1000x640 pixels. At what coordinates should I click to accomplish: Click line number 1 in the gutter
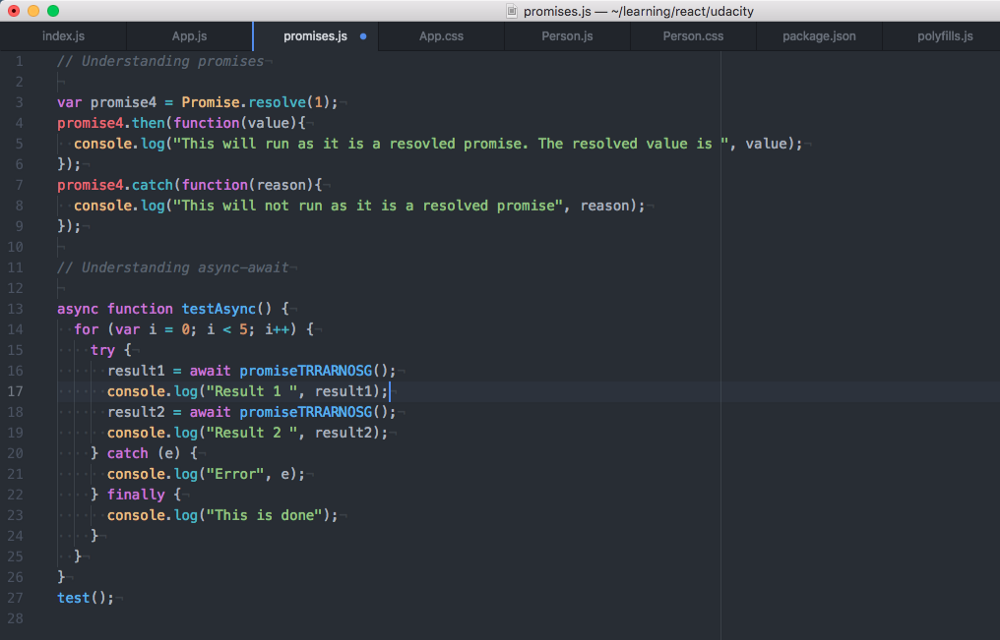[x=21, y=61]
